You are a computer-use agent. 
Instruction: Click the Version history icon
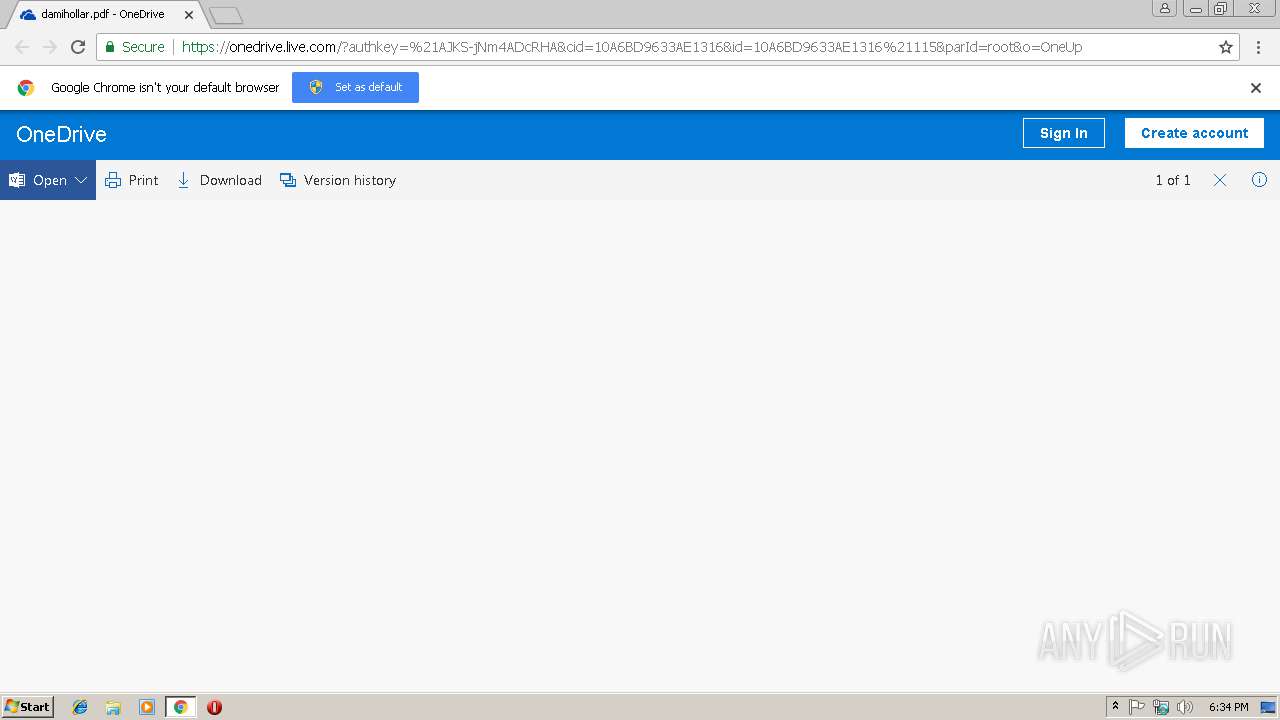(x=288, y=180)
